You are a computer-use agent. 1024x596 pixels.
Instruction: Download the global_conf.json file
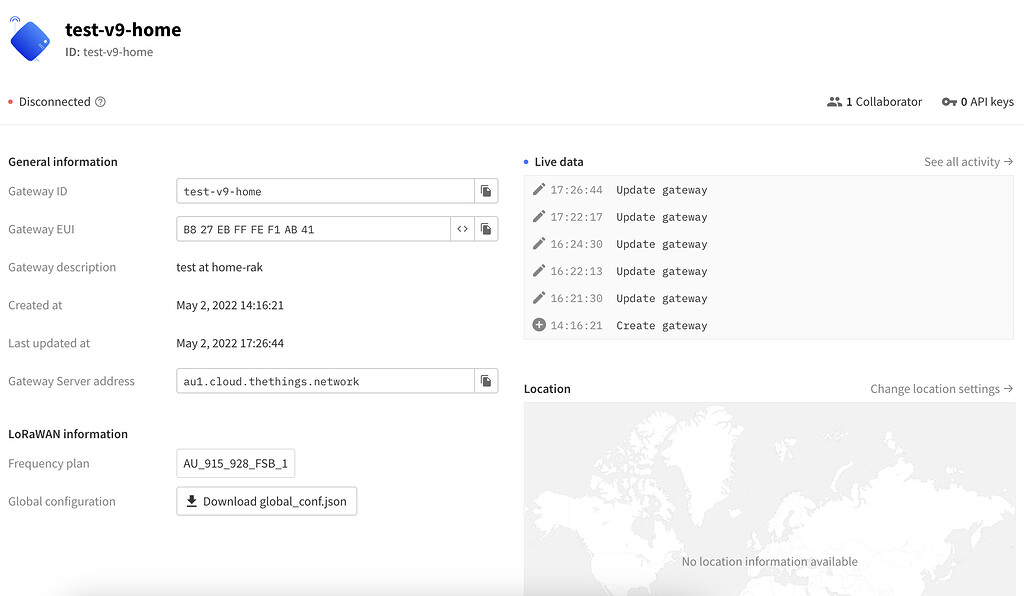click(266, 501)
